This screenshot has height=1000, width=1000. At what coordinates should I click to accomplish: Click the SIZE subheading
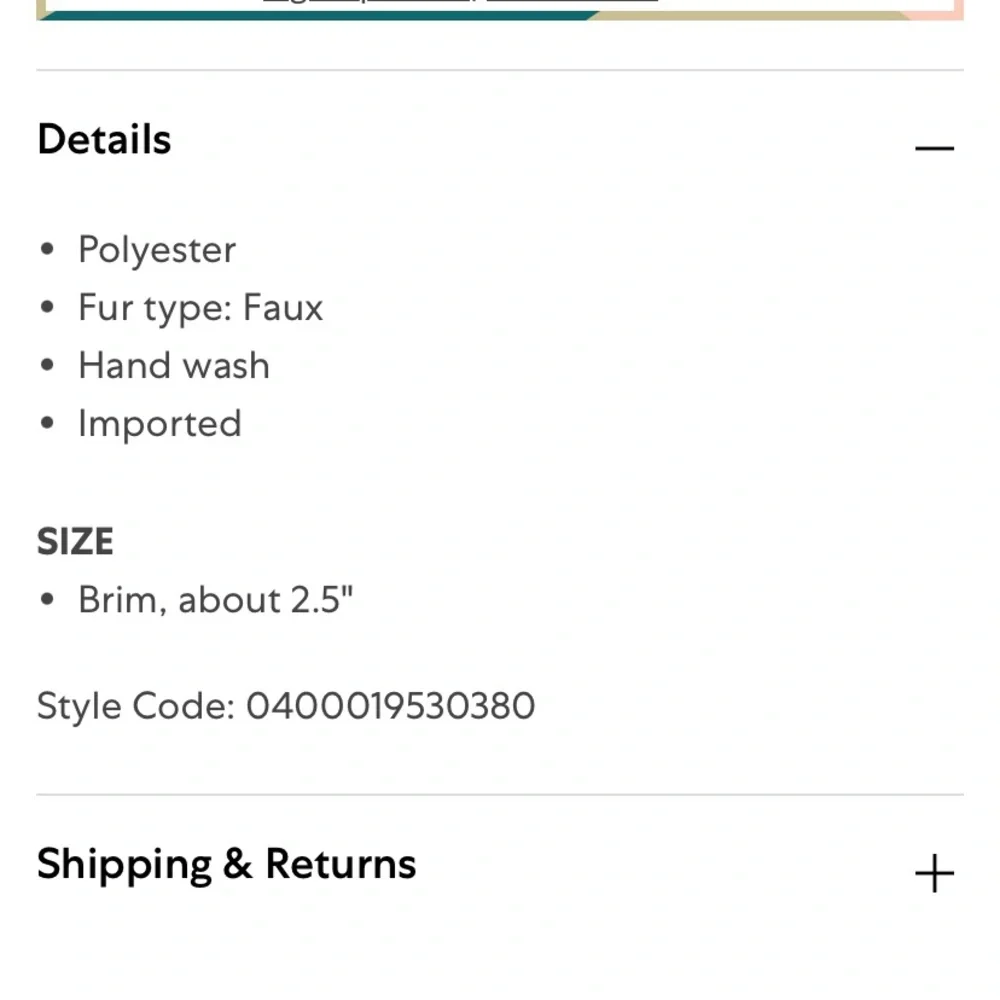(x=75, y=541)
